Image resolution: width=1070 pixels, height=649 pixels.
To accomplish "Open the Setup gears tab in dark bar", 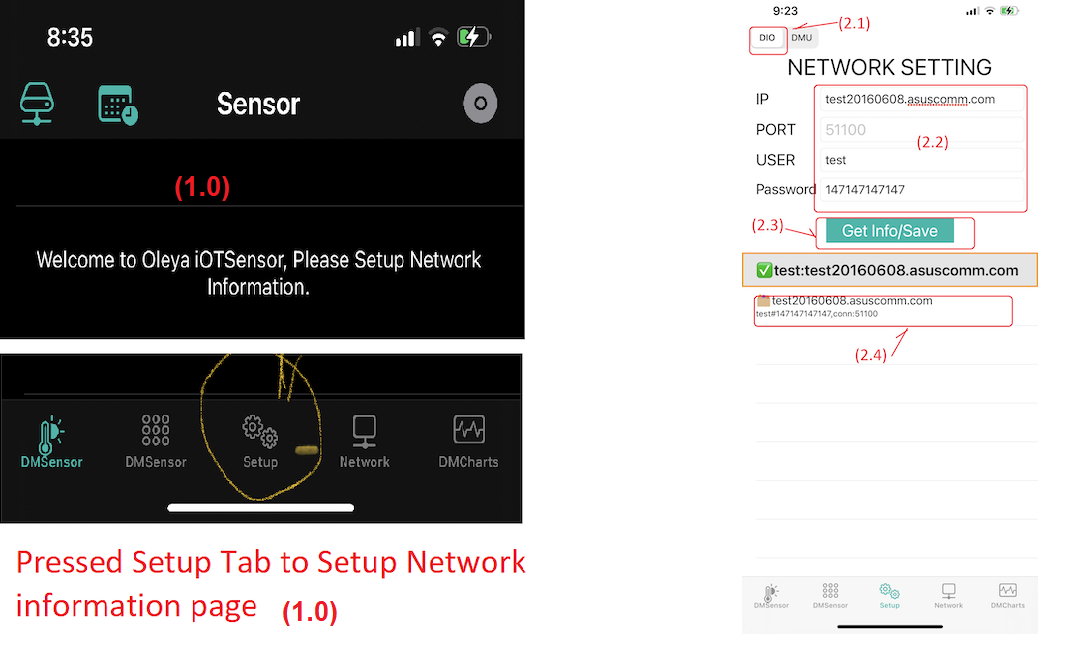I will pos(260,442).
